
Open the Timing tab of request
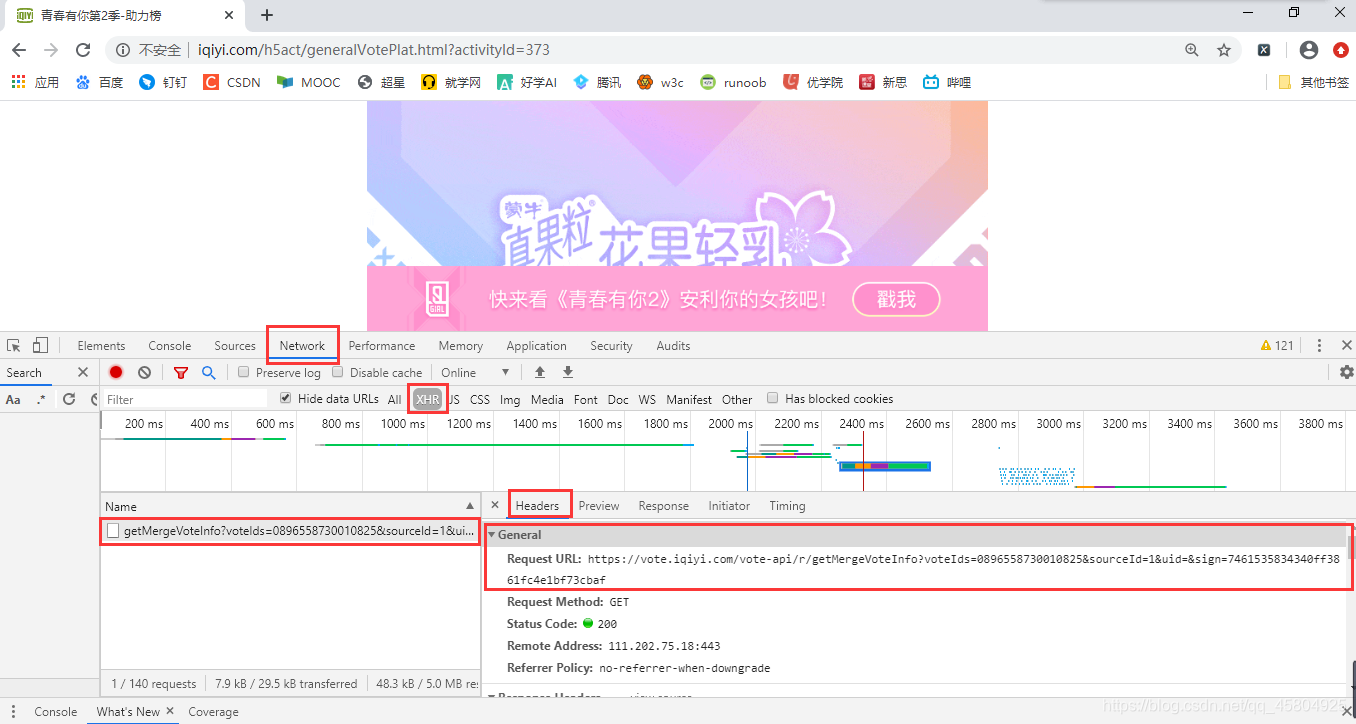[x=787, y=505]
